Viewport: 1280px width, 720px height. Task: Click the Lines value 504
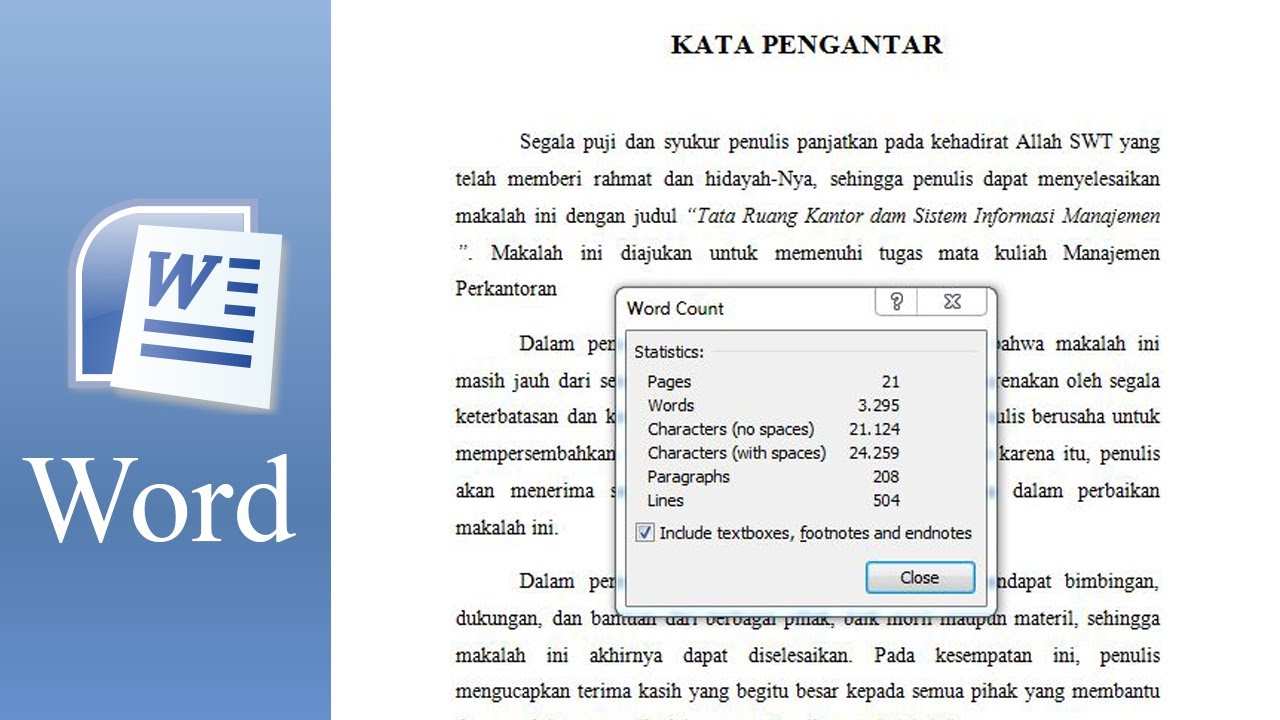pyautogui.click(x=886, y=501)
